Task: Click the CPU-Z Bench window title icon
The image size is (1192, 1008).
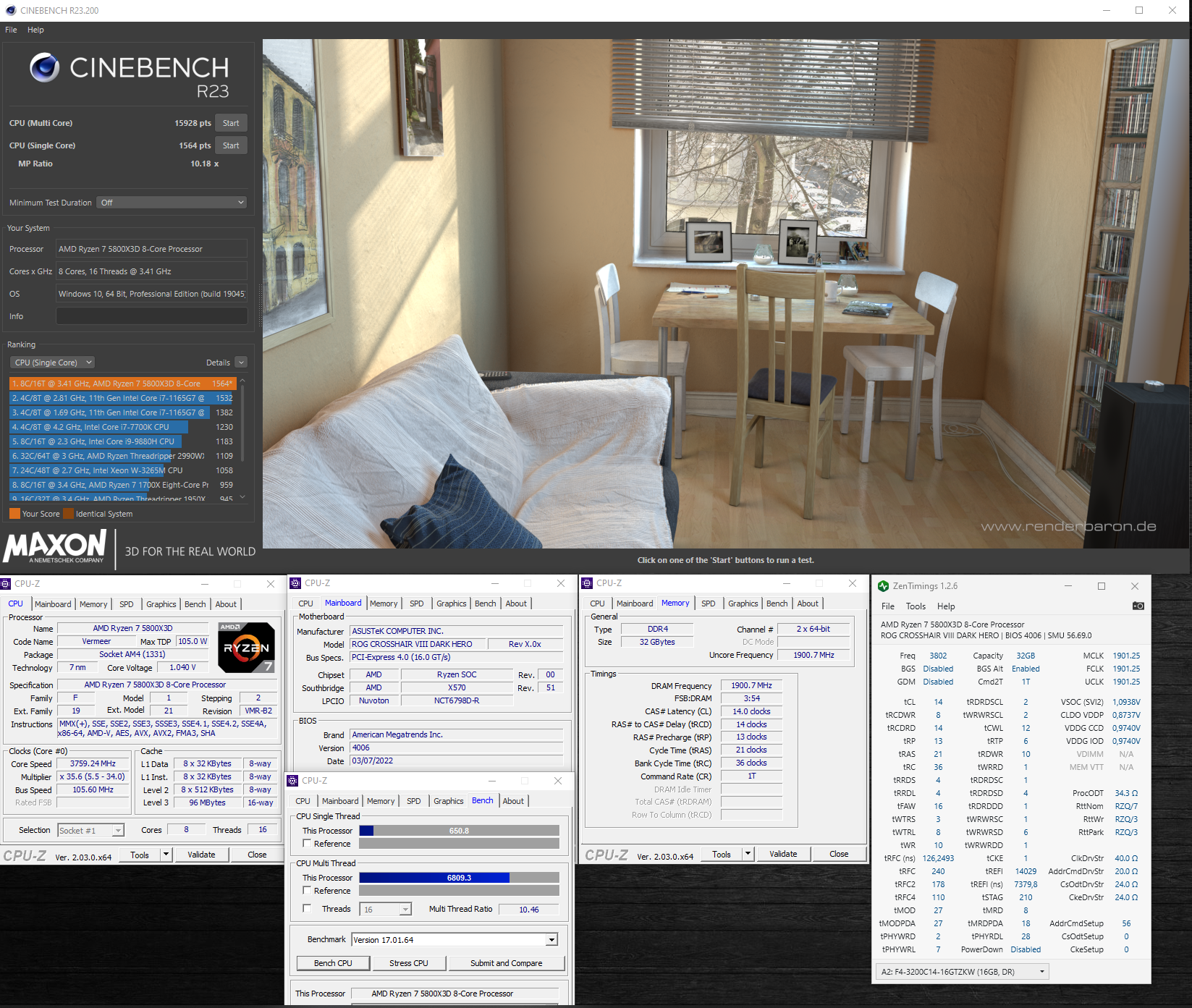Action: 293,781
